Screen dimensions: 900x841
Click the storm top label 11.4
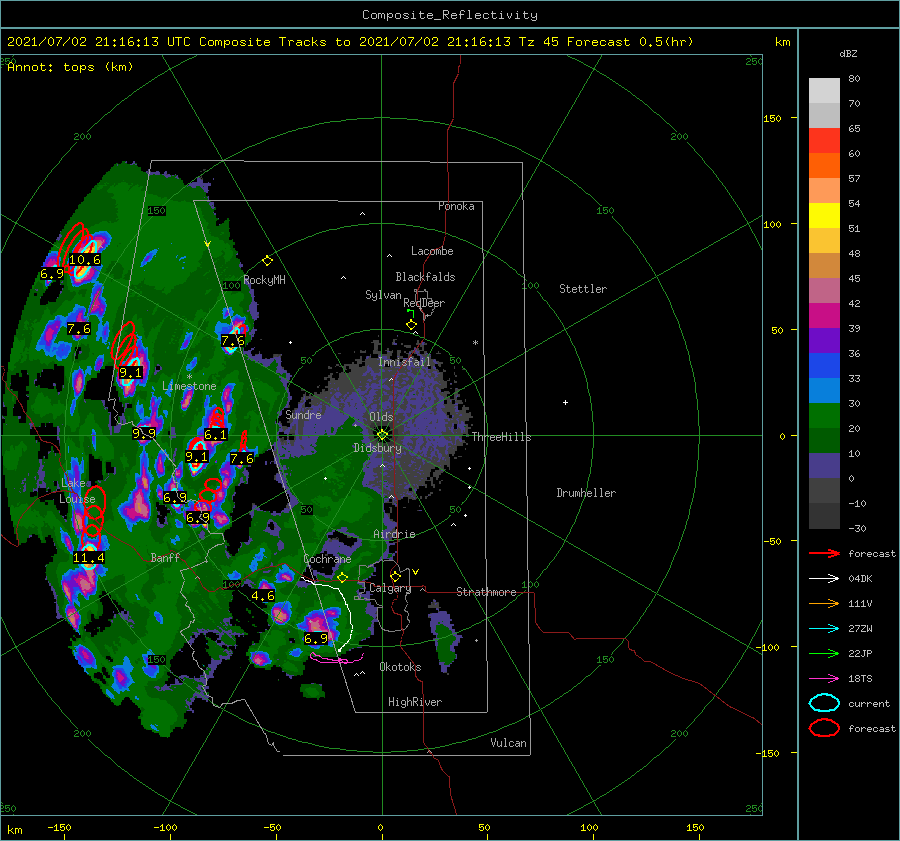tap(89, 557)
